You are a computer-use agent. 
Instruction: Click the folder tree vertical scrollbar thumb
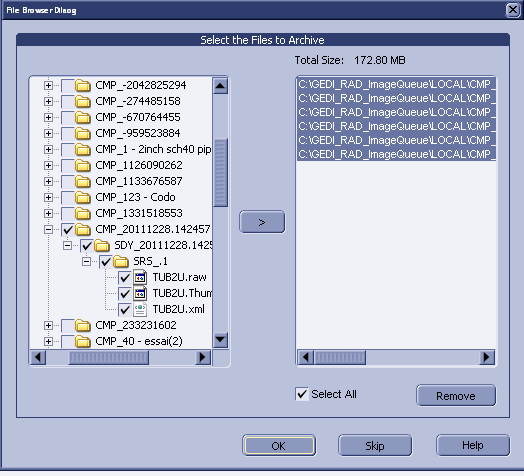tap(221, 173)
